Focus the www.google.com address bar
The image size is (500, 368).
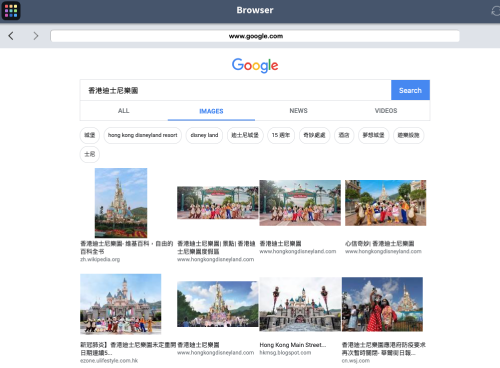click(255, 36)
